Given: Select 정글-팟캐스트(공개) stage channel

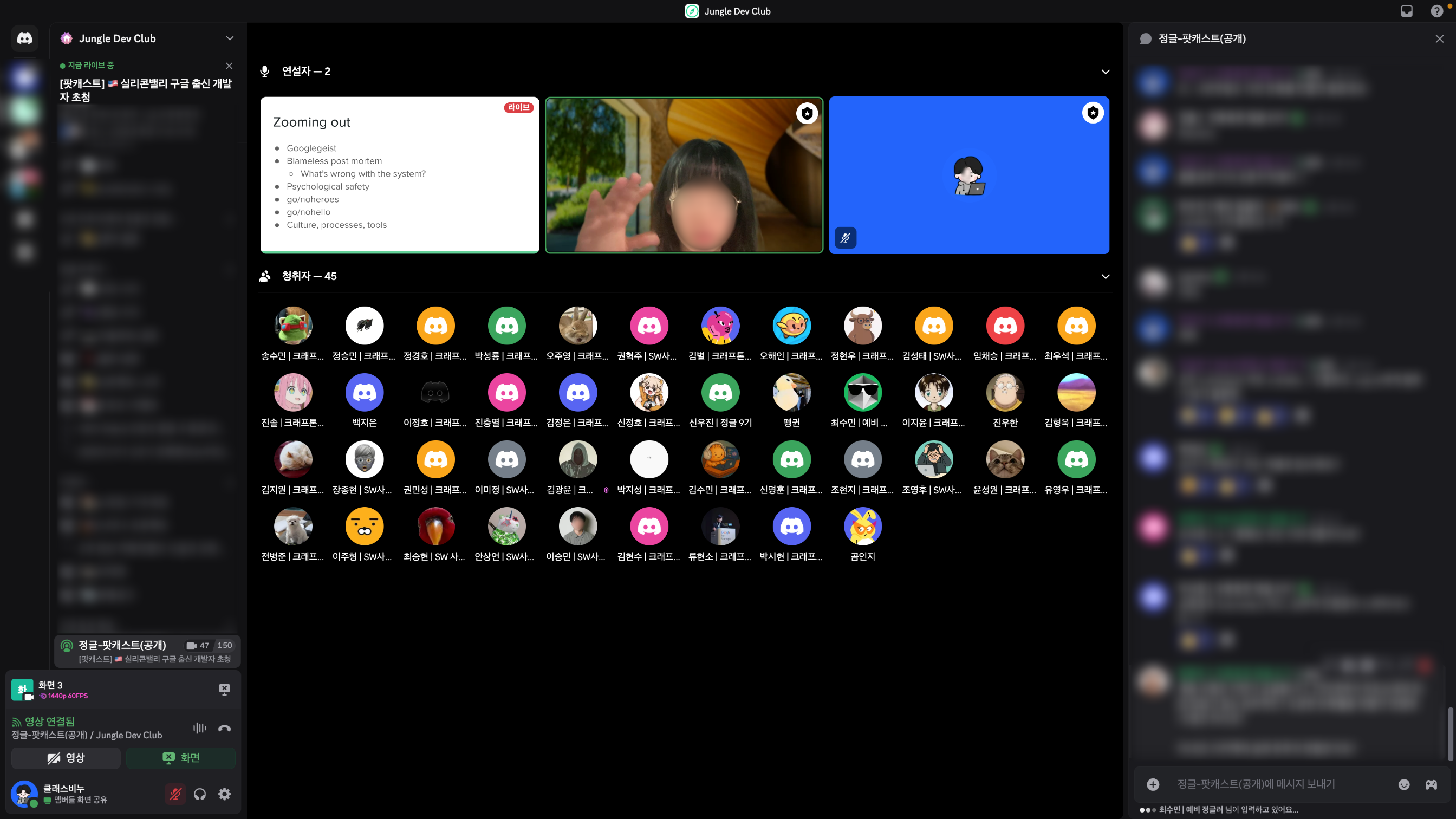Looking at the screenshot, I should (x=122, y=645).
